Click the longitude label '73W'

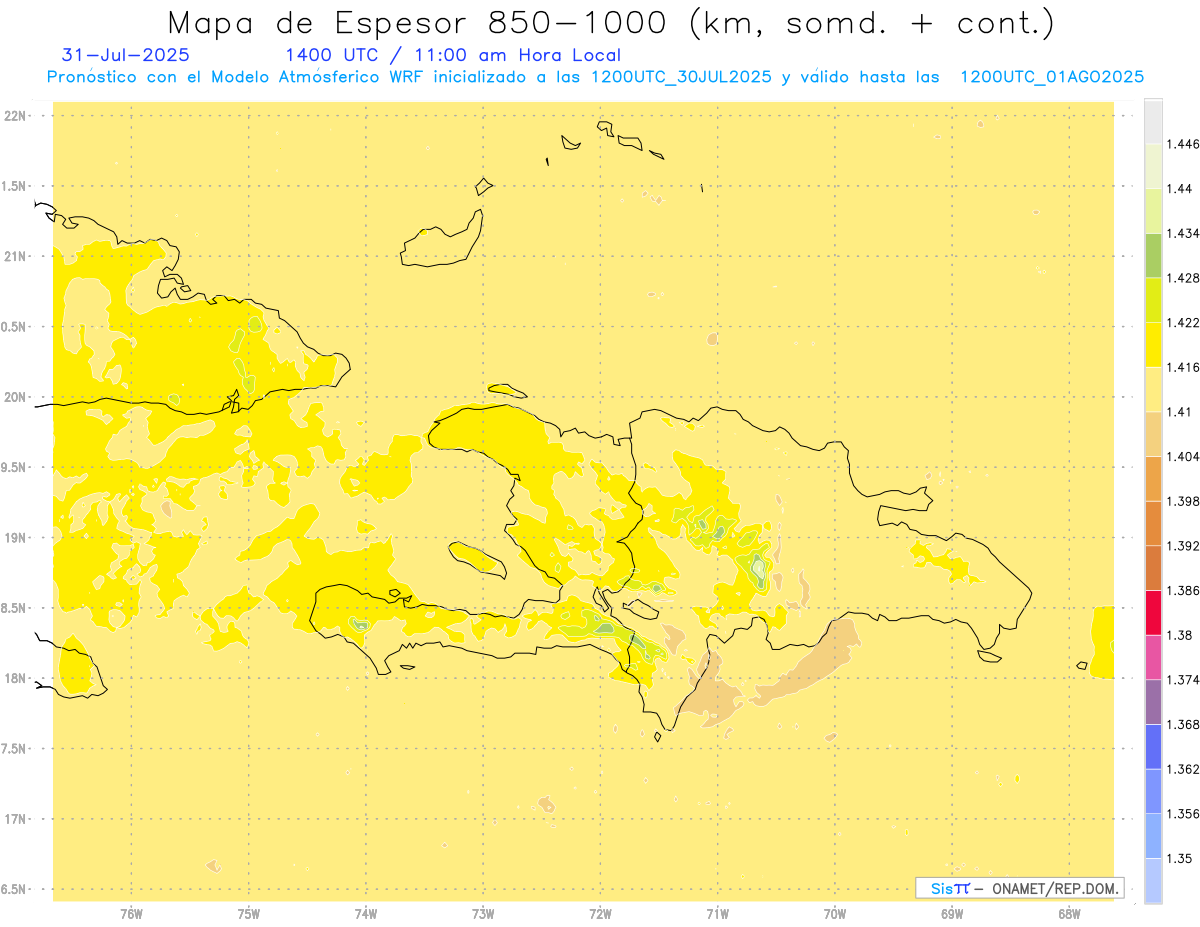pyautogui.click(x=483, y=914)
